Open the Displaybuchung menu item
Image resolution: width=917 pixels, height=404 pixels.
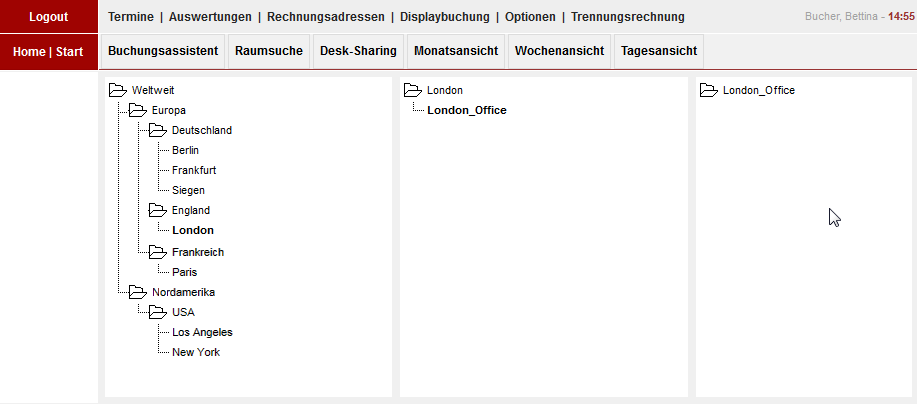pyautogui.click(x=445, y=17)
